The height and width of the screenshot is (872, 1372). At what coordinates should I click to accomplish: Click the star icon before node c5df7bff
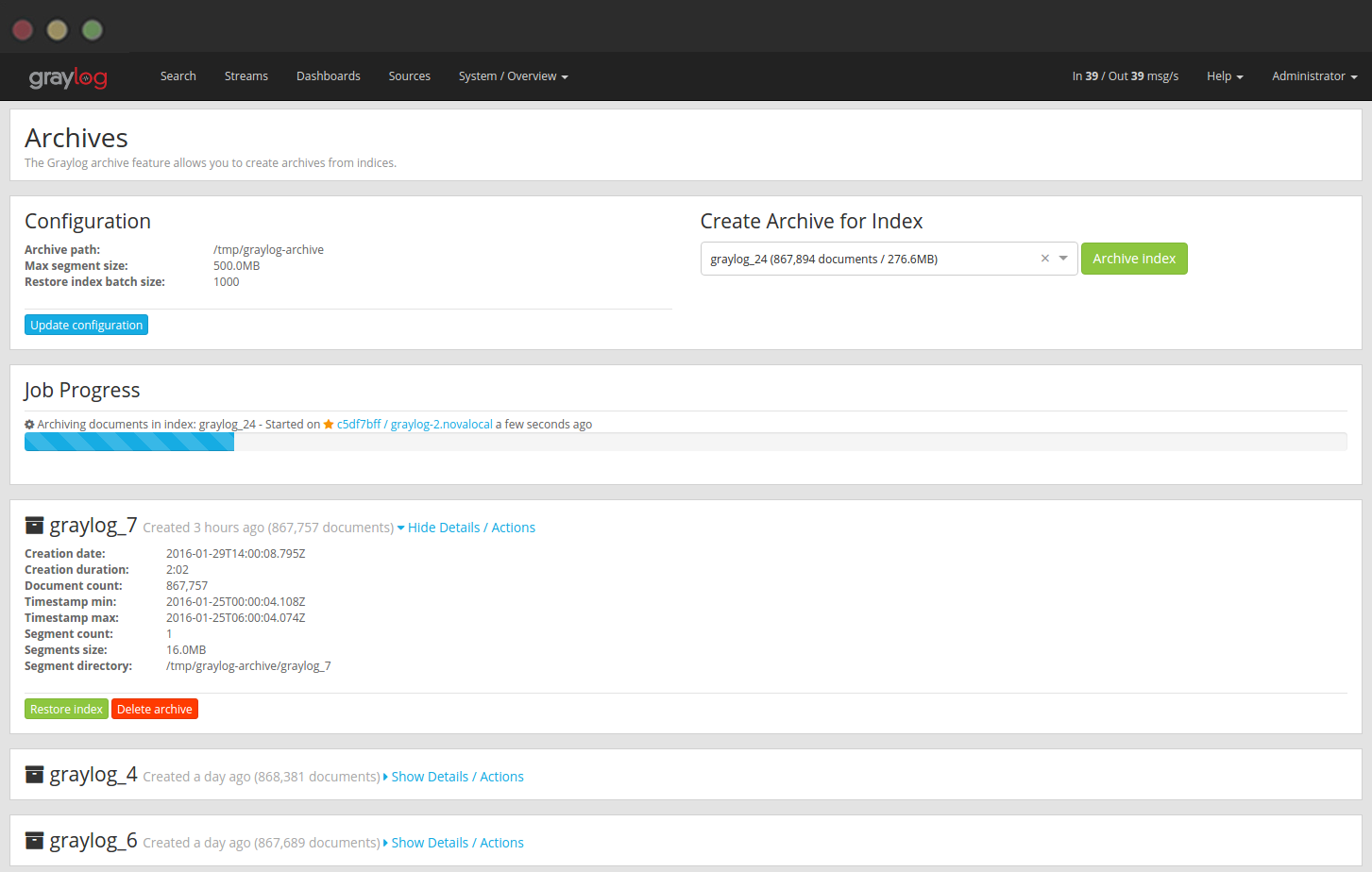click(329, 425)
